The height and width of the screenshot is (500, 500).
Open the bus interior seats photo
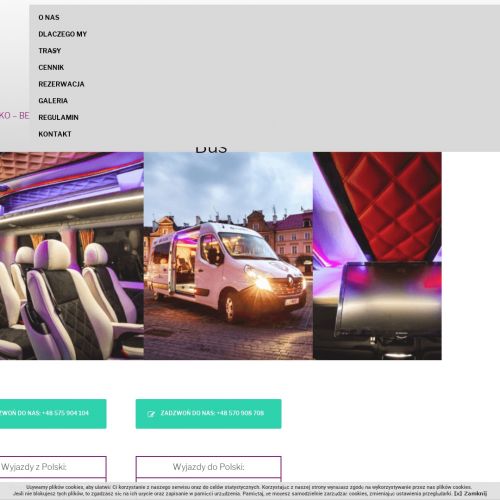coord(72,256)
